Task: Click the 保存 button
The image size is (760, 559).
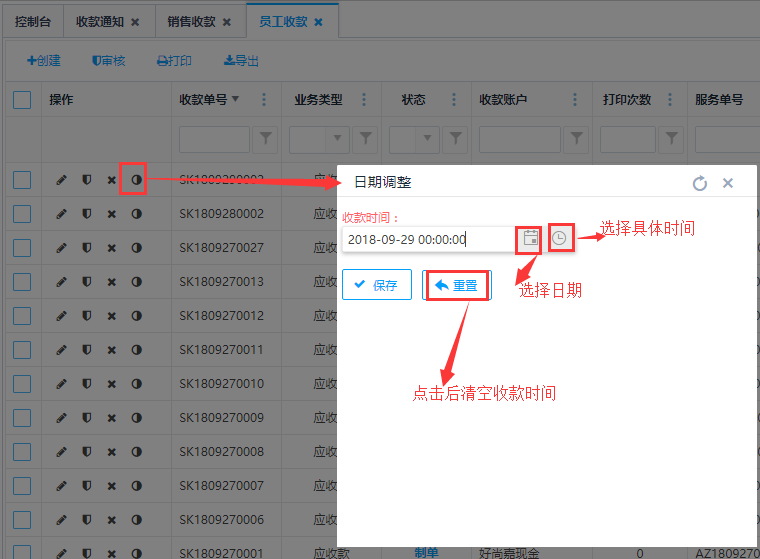Action: click(376, 285)
